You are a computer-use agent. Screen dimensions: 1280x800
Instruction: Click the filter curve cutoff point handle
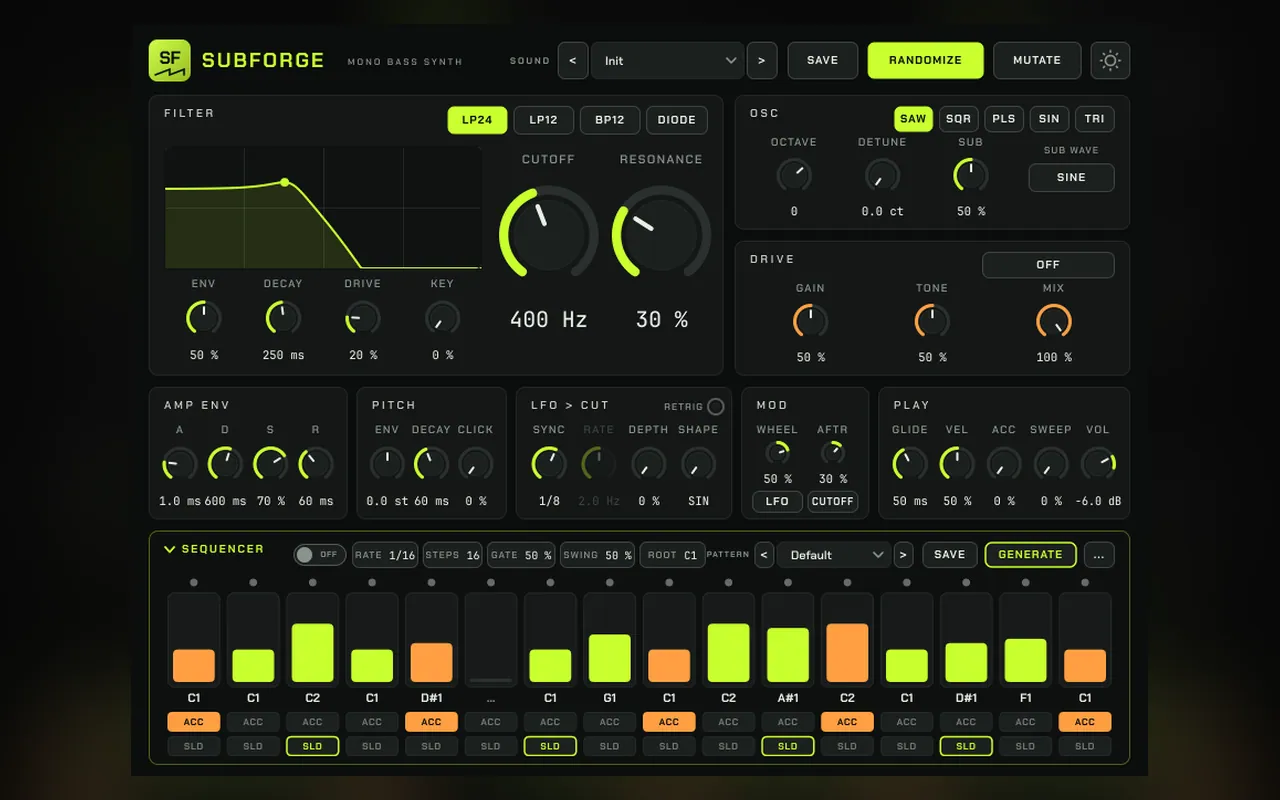285,182
